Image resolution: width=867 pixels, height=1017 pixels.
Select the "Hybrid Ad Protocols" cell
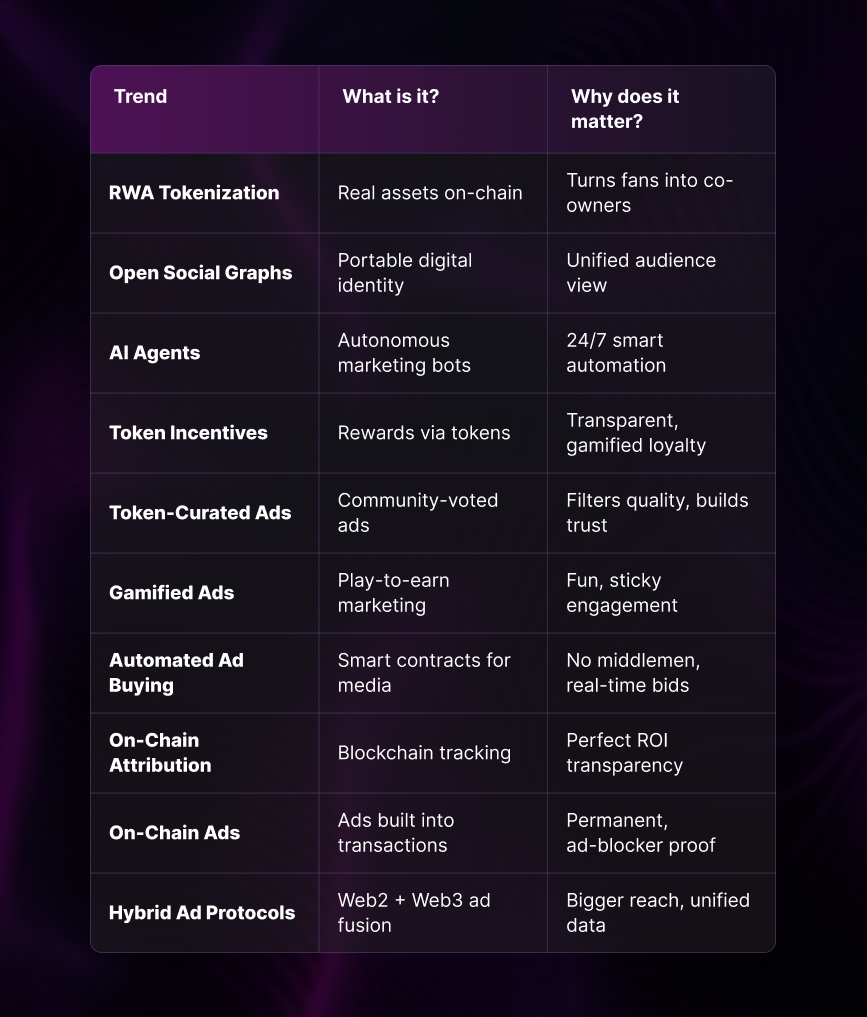202,913
